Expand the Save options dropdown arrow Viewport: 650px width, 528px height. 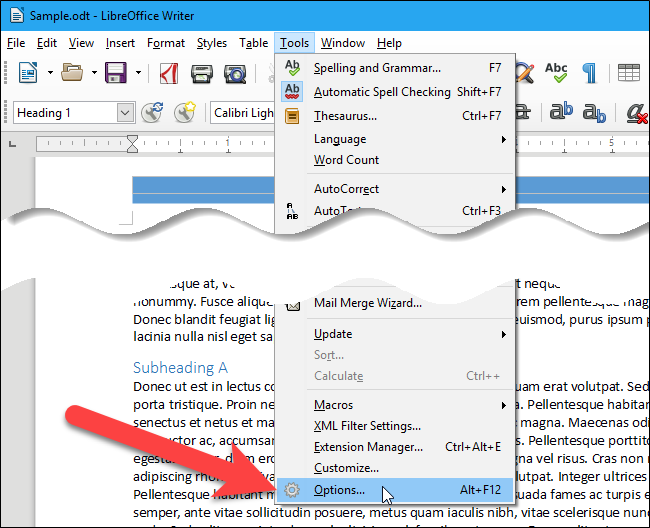click(138, 73)
